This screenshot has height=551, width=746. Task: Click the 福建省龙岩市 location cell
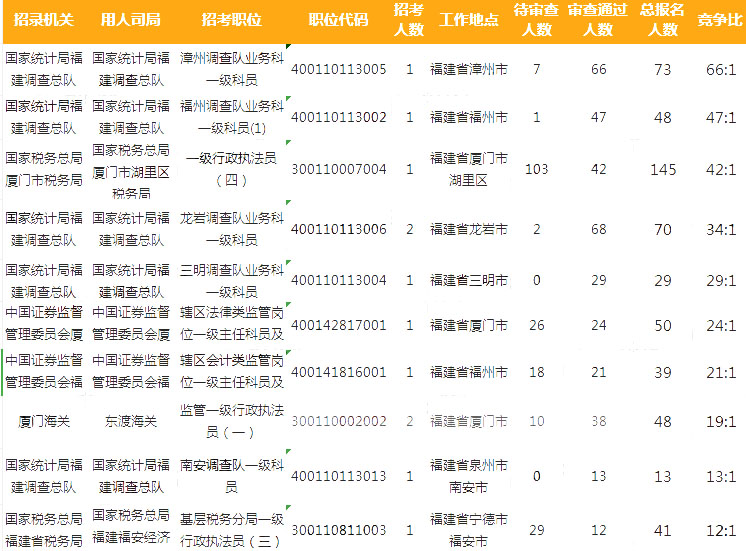[x=469, y=230]
